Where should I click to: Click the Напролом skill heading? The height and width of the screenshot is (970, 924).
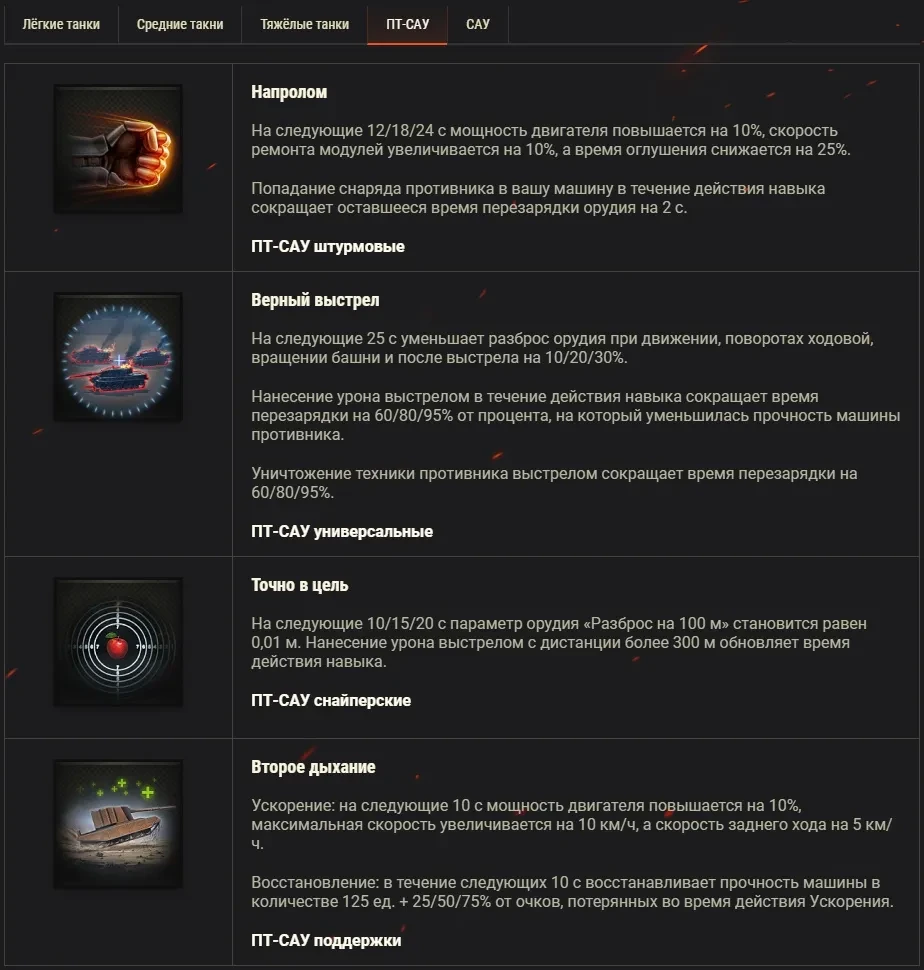tap(289, 92)
